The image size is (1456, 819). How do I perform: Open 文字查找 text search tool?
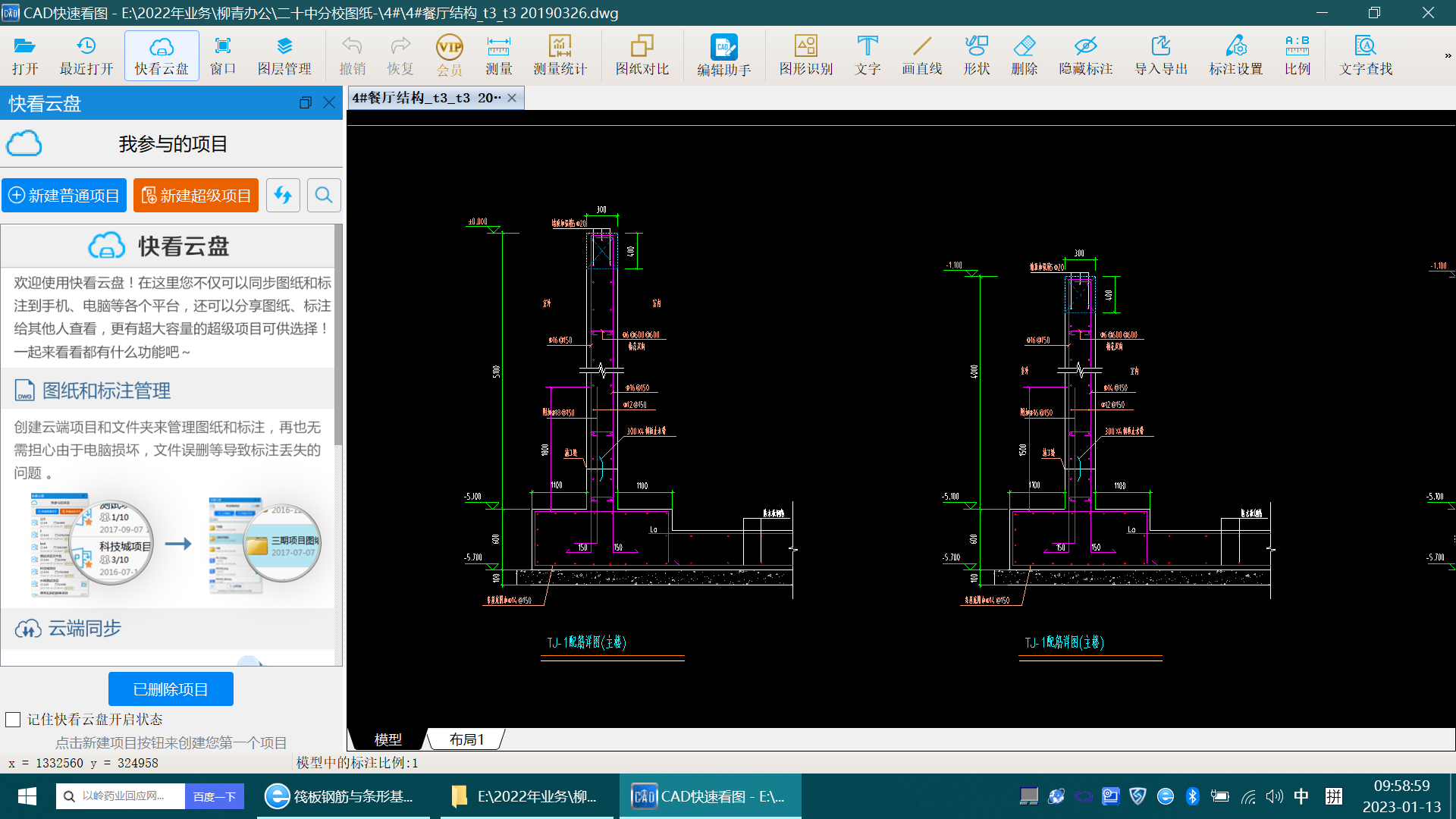pyautogui.click(x=1366, y=56)
